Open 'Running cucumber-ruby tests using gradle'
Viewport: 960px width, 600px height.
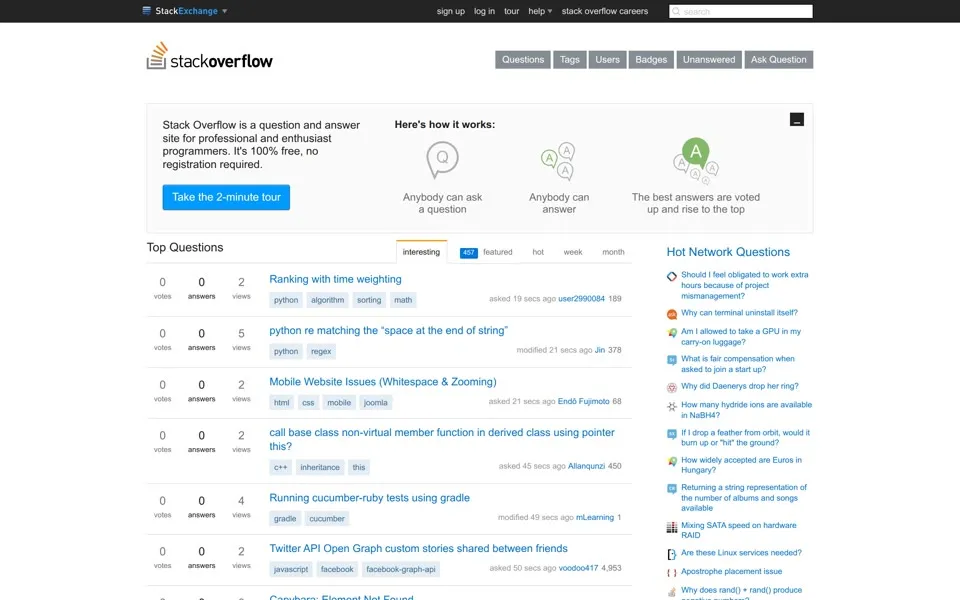(369, 498)
